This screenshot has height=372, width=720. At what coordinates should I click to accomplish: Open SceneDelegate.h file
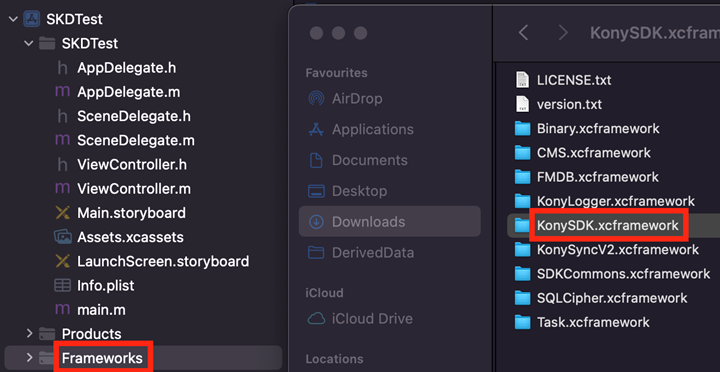[134, 116]
